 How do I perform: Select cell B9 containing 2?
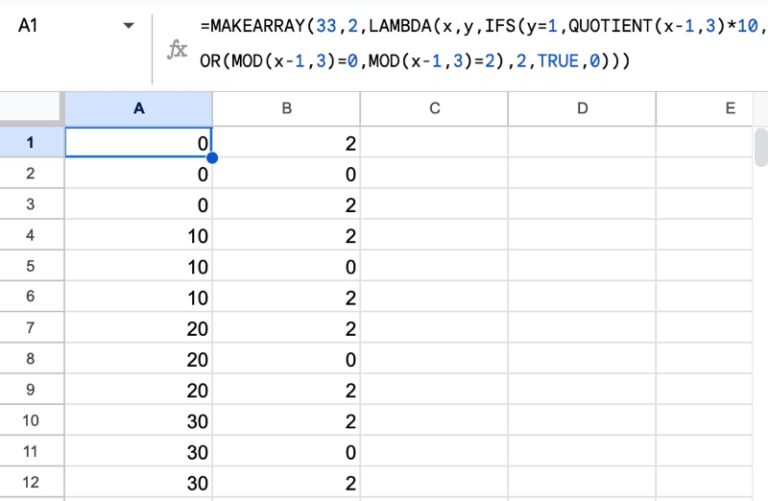click(287, 389)
